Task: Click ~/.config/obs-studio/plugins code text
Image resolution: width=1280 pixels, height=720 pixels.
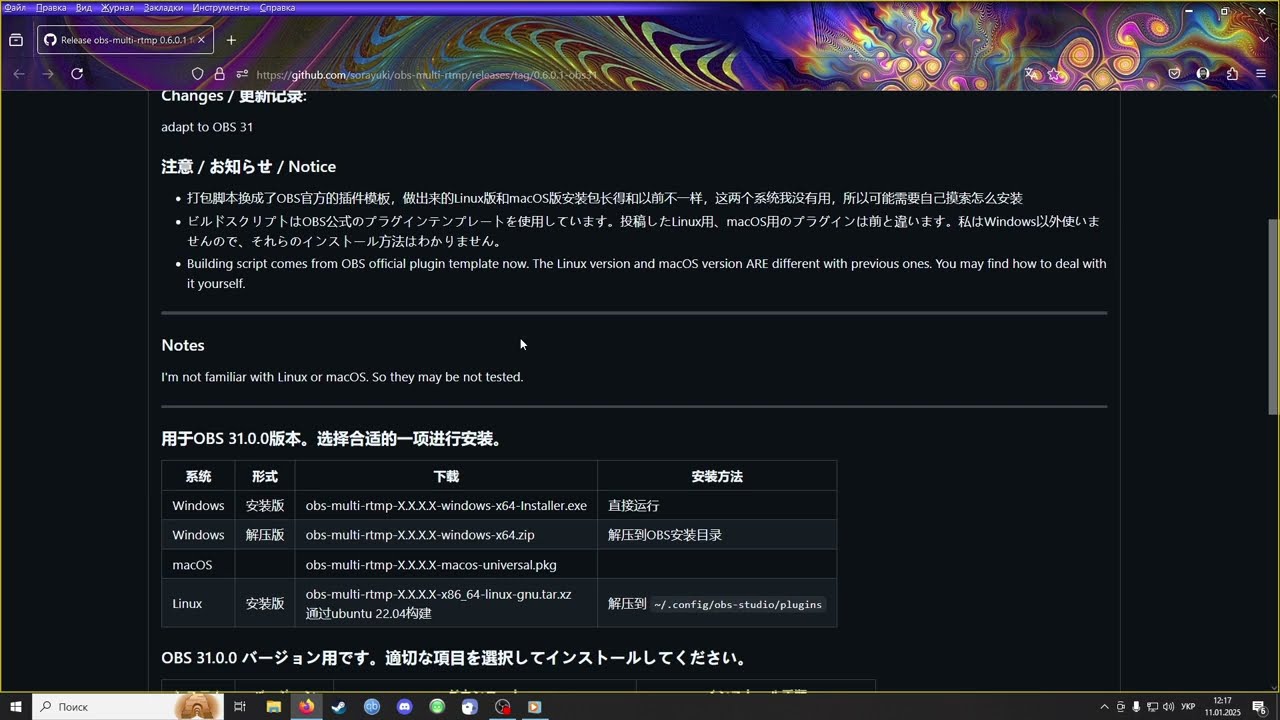Action: click(738, 604)
